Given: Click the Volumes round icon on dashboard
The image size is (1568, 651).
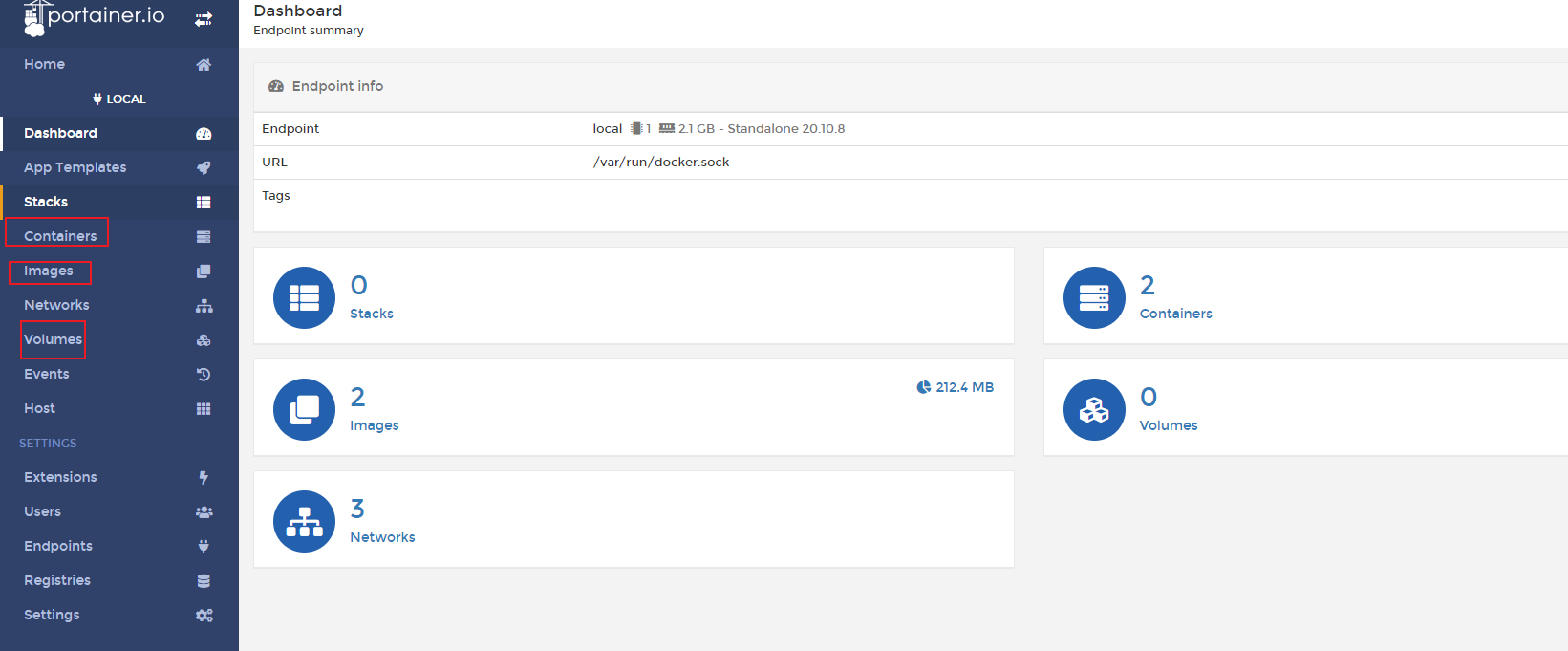Looking at the screenshot, I should click(x=1094, y=409).
